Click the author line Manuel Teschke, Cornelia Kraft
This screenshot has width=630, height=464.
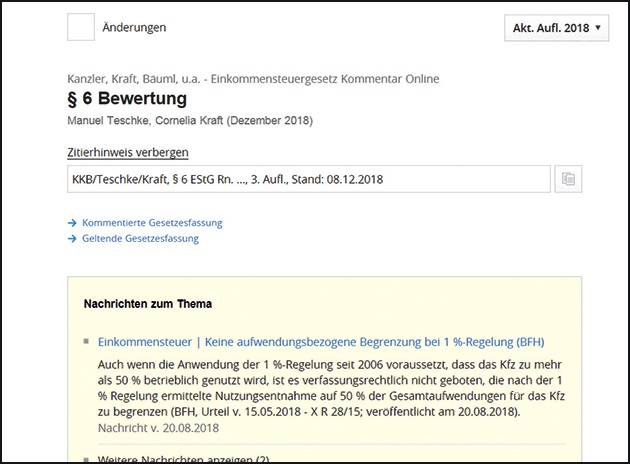click(190, 121)
